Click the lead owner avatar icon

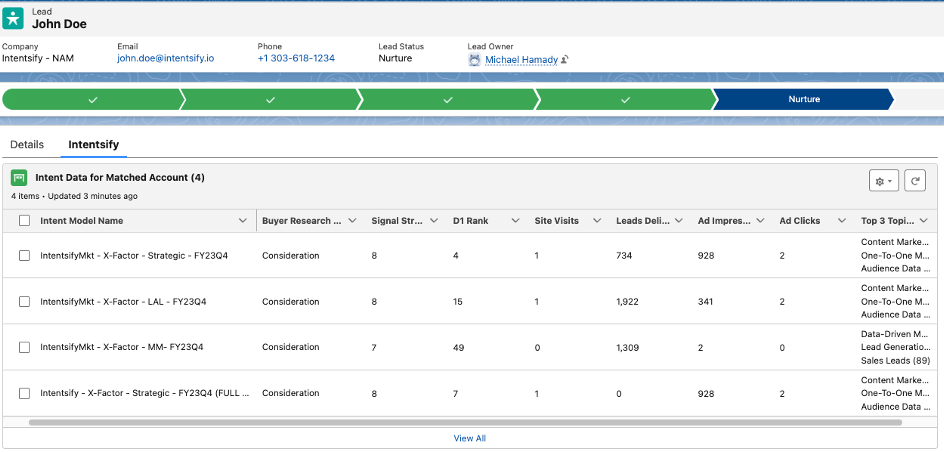click(x=474, y=60)
